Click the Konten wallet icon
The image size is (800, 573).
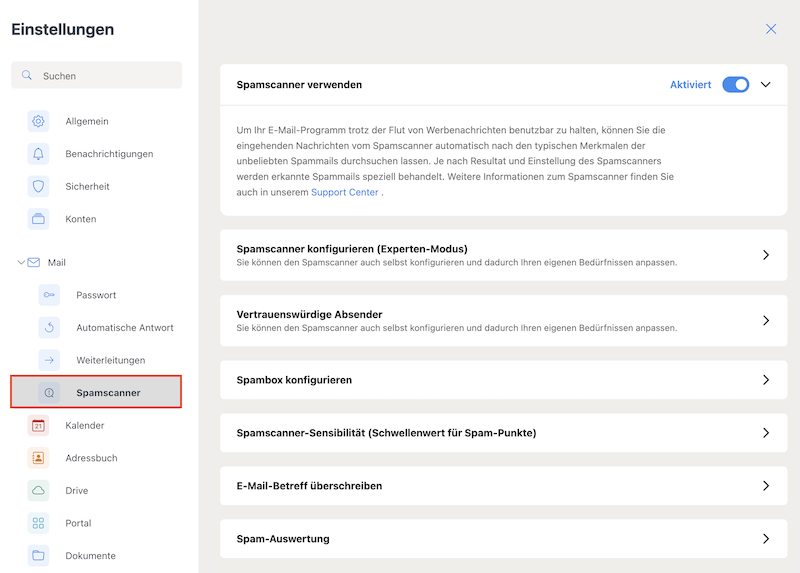point(38,219)
